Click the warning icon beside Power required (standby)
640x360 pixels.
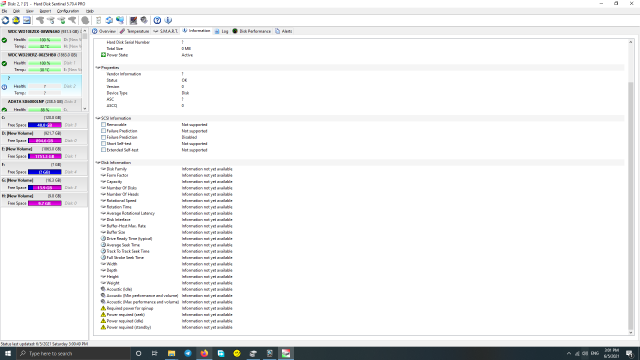click(103, 327)
